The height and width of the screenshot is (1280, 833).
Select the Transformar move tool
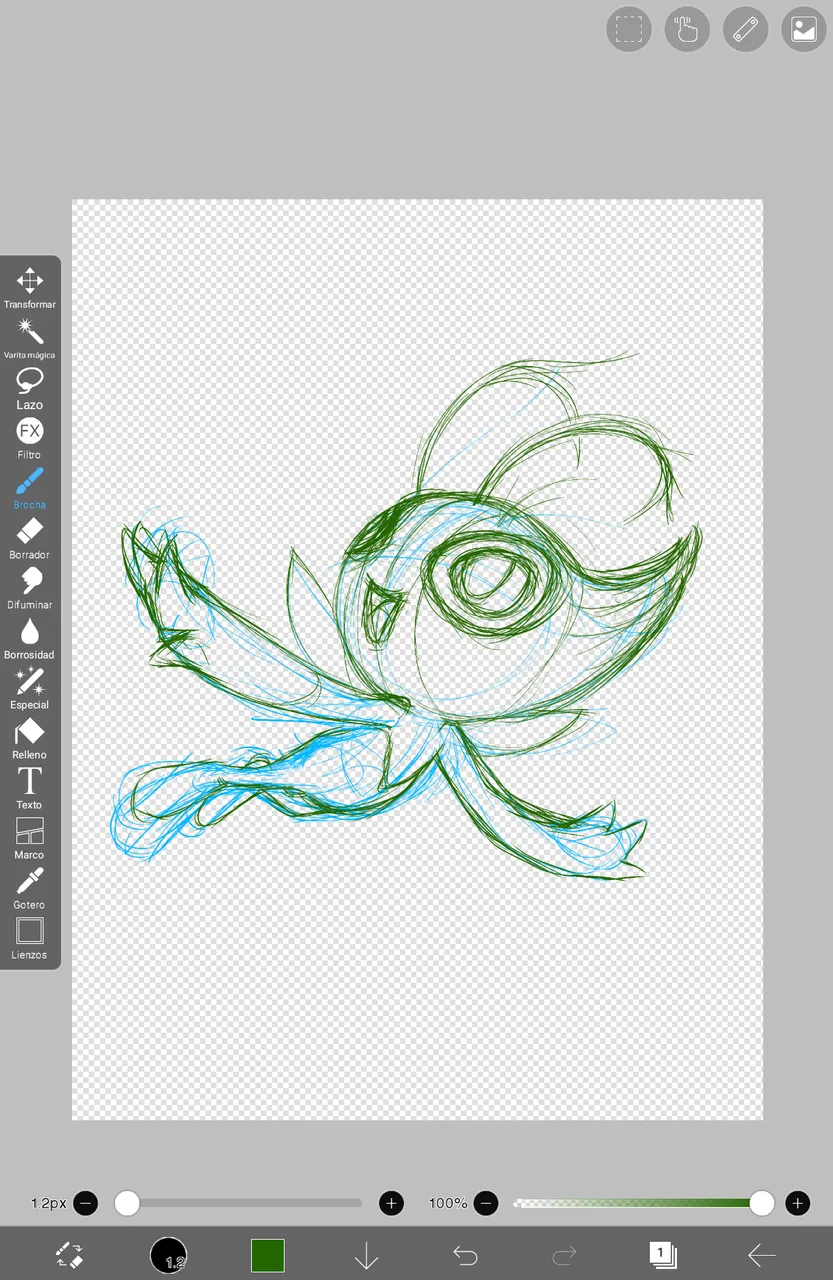(x=30, y=288)
